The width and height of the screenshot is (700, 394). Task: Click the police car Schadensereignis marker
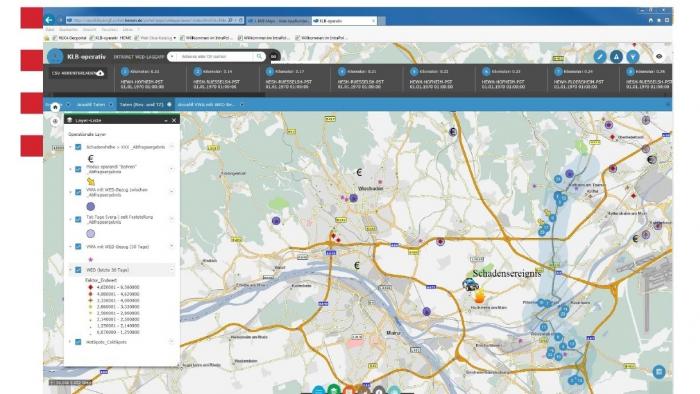pos(471,284)
